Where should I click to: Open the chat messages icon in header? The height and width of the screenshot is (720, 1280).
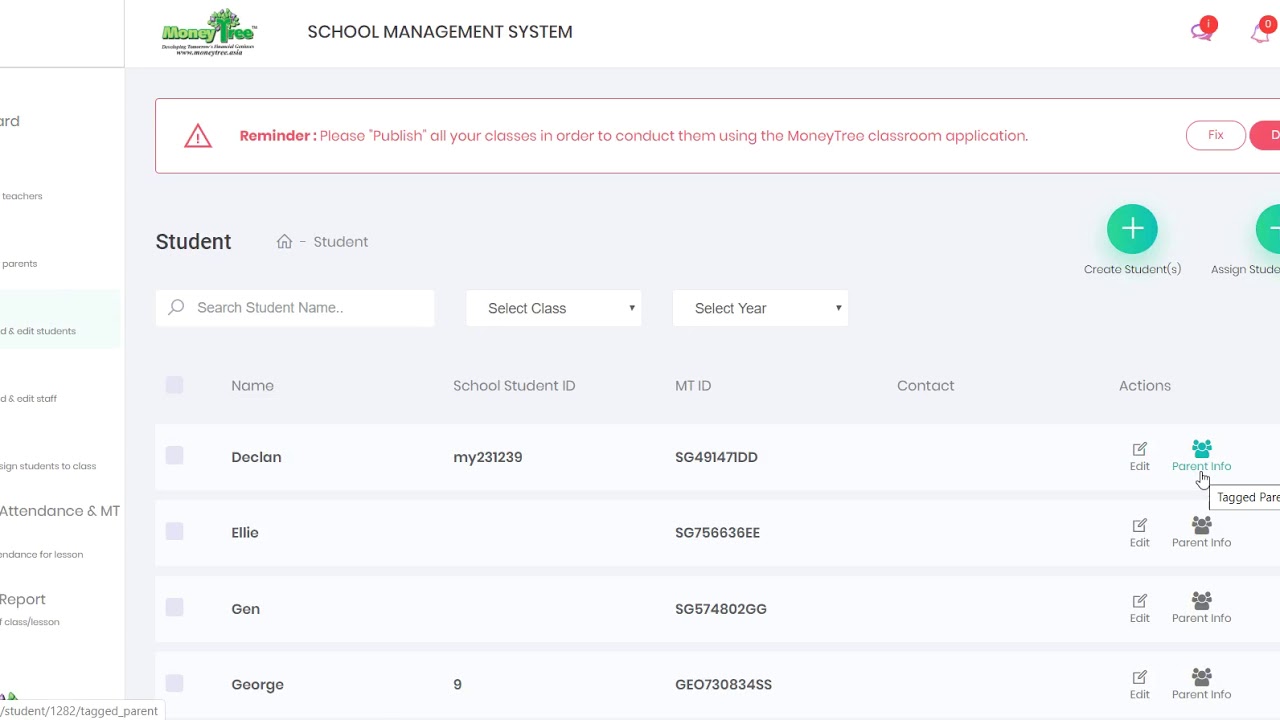point(1203,30)
